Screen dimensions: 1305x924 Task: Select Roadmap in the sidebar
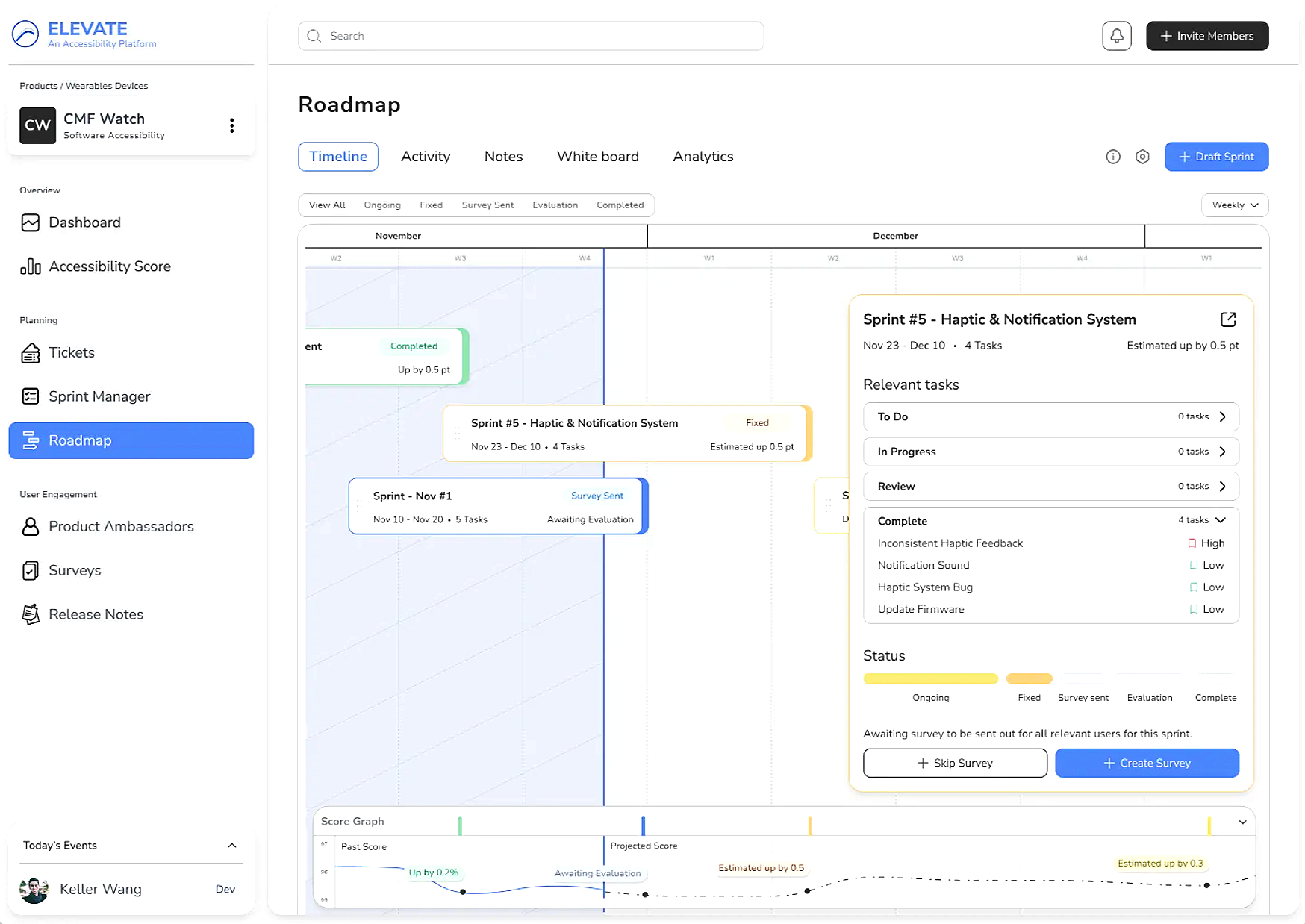(131, 440)
